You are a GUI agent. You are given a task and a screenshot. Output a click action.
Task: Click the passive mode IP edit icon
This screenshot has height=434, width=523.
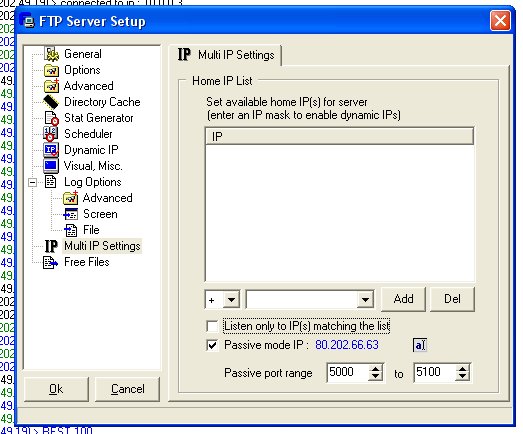pyautogui.click(x=420, y=345)
